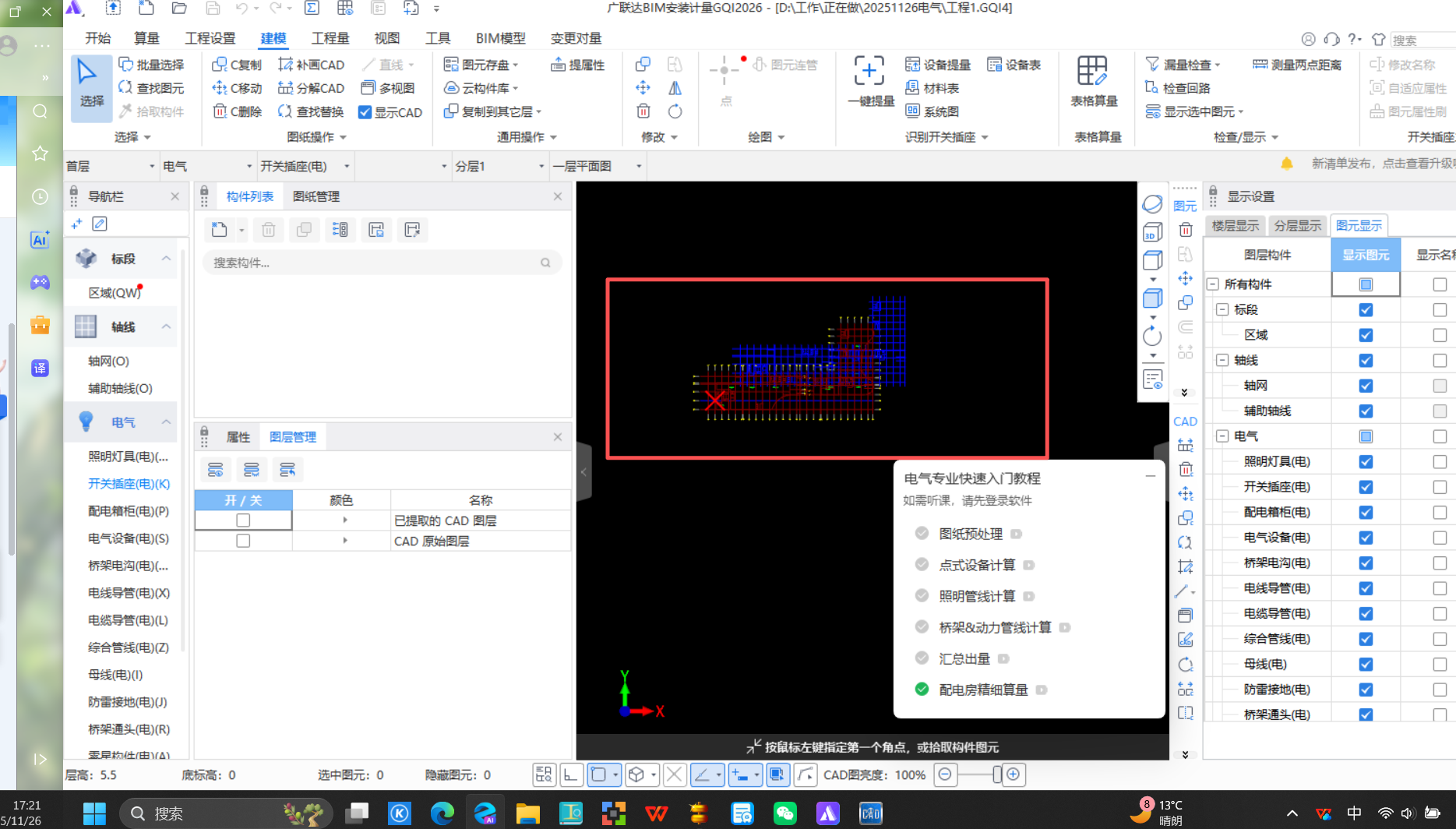Open the 云构件库 tool
Image resolution: width=1456 pixels, height=829 pixels.
click(x=481, y=87)
